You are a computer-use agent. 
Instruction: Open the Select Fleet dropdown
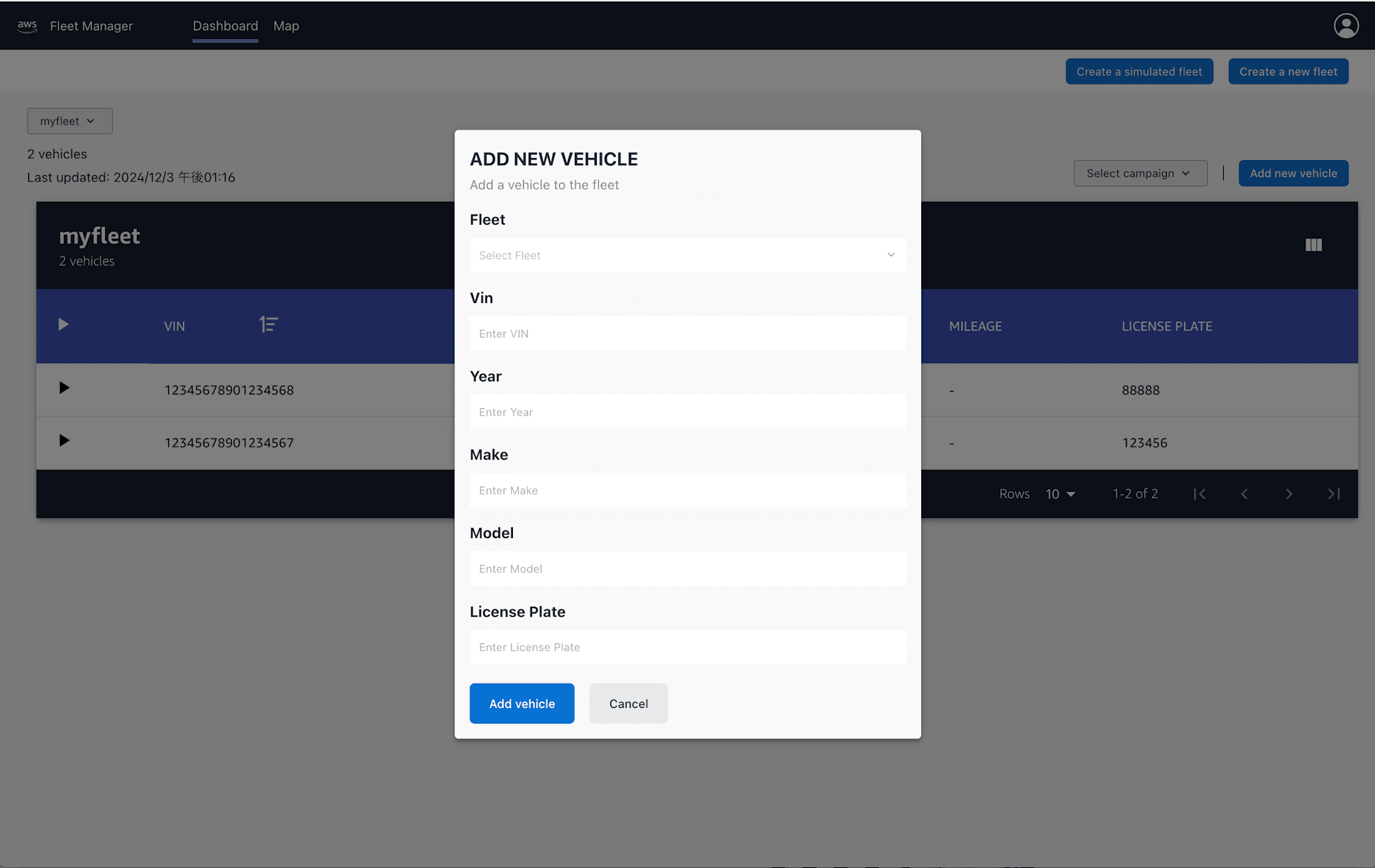(687, 254)
